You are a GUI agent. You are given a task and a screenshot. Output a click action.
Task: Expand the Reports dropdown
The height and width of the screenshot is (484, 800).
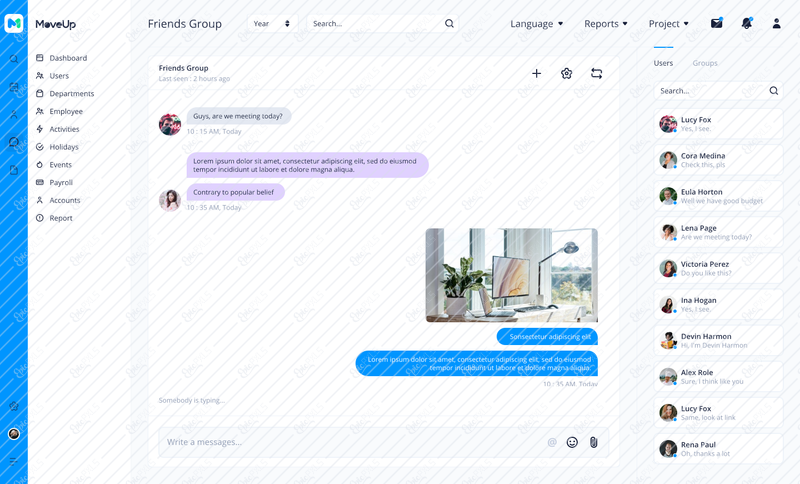pyautogui.click(x=606, y=23)
